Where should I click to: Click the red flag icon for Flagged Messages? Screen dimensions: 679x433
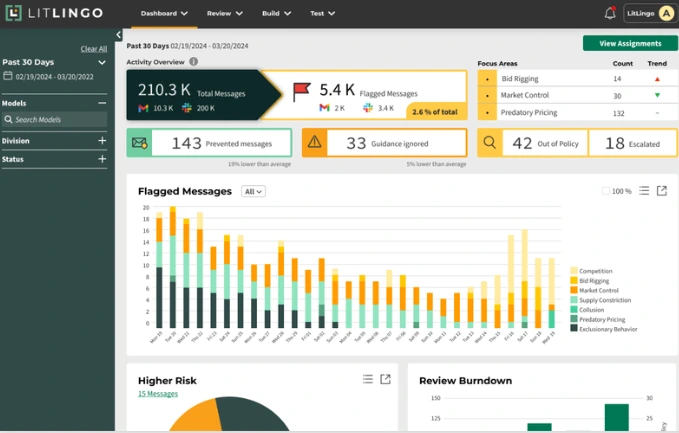(301, 92)
